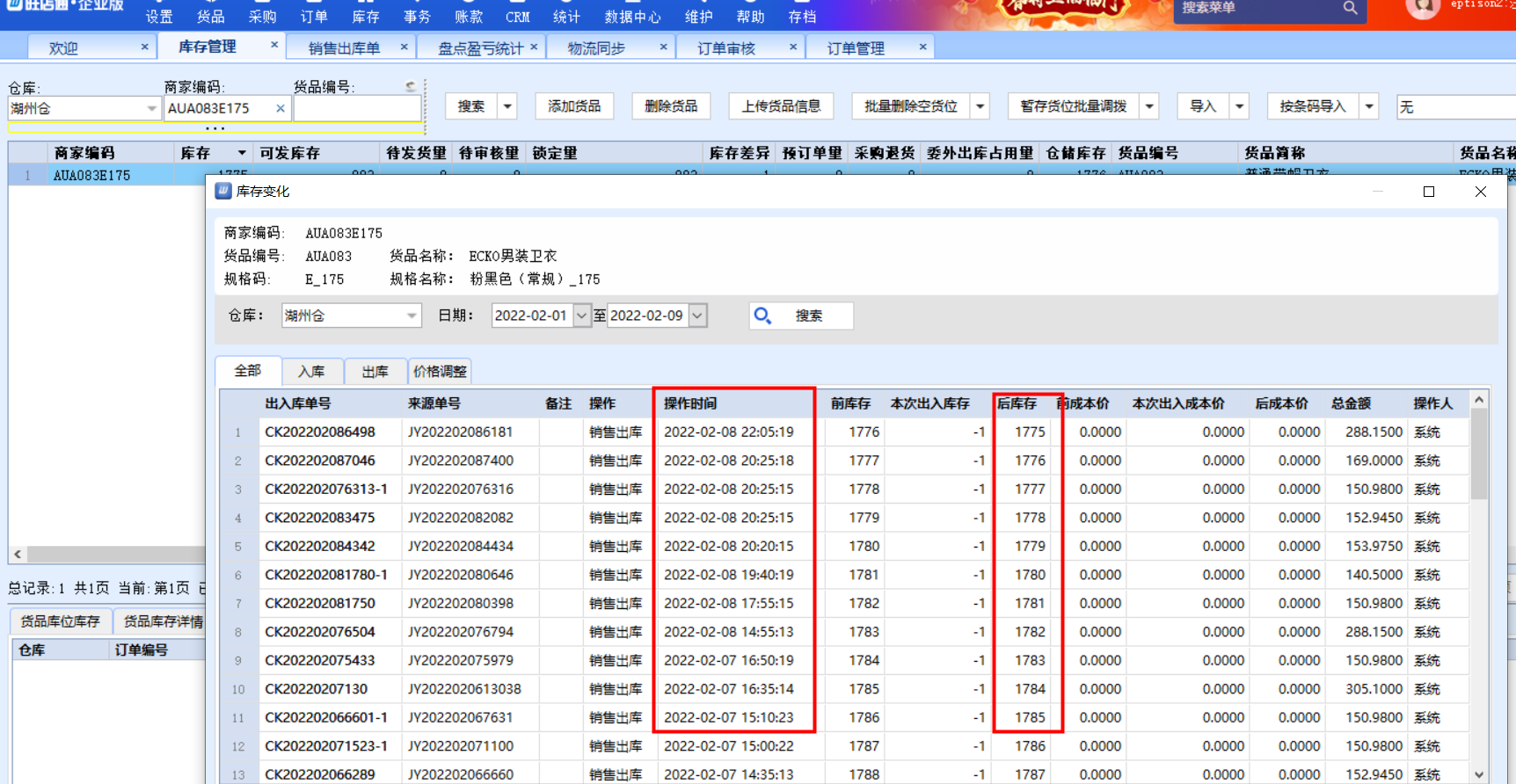
Task: Sort by 操作时间 column header
Action: click(x=690, y=403)
